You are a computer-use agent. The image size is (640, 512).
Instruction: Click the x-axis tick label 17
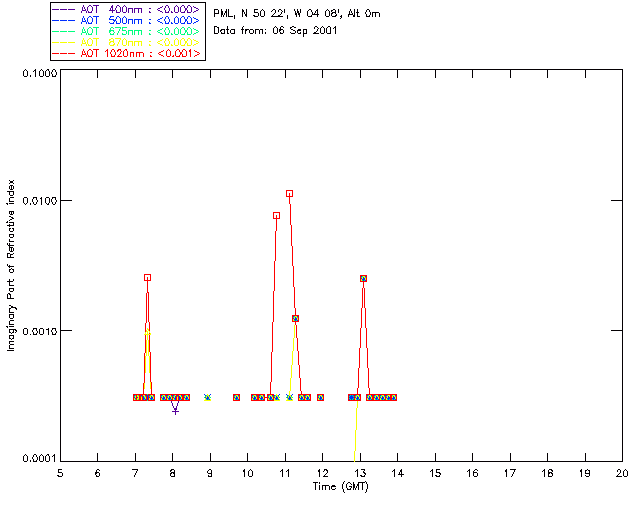point(510,473)
